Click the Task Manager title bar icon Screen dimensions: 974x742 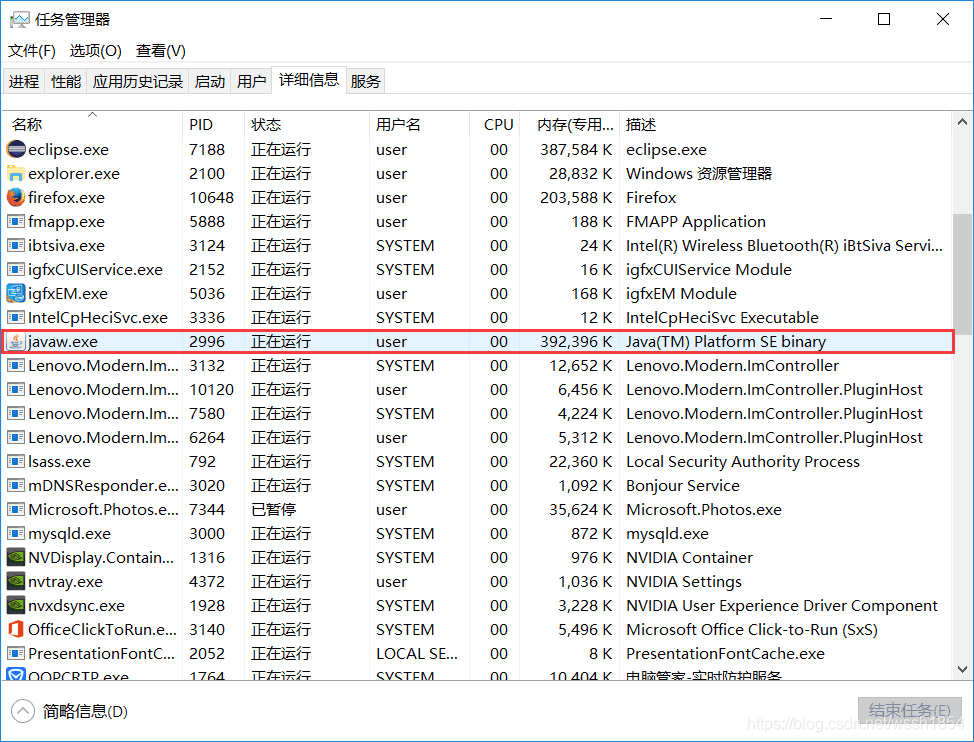tap(19, 20)
